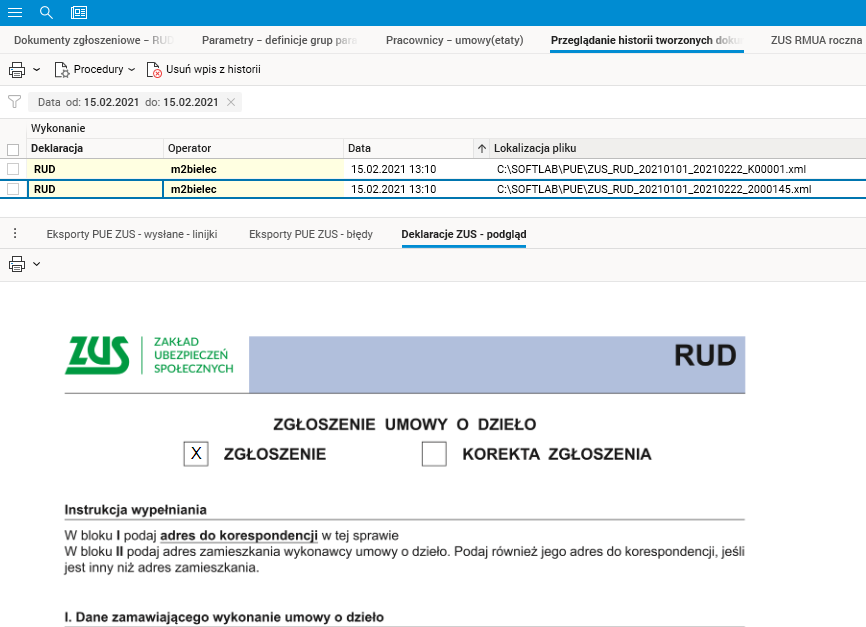
Task: Click the print icon in top toolbar
Action: (x=17, y=70)
